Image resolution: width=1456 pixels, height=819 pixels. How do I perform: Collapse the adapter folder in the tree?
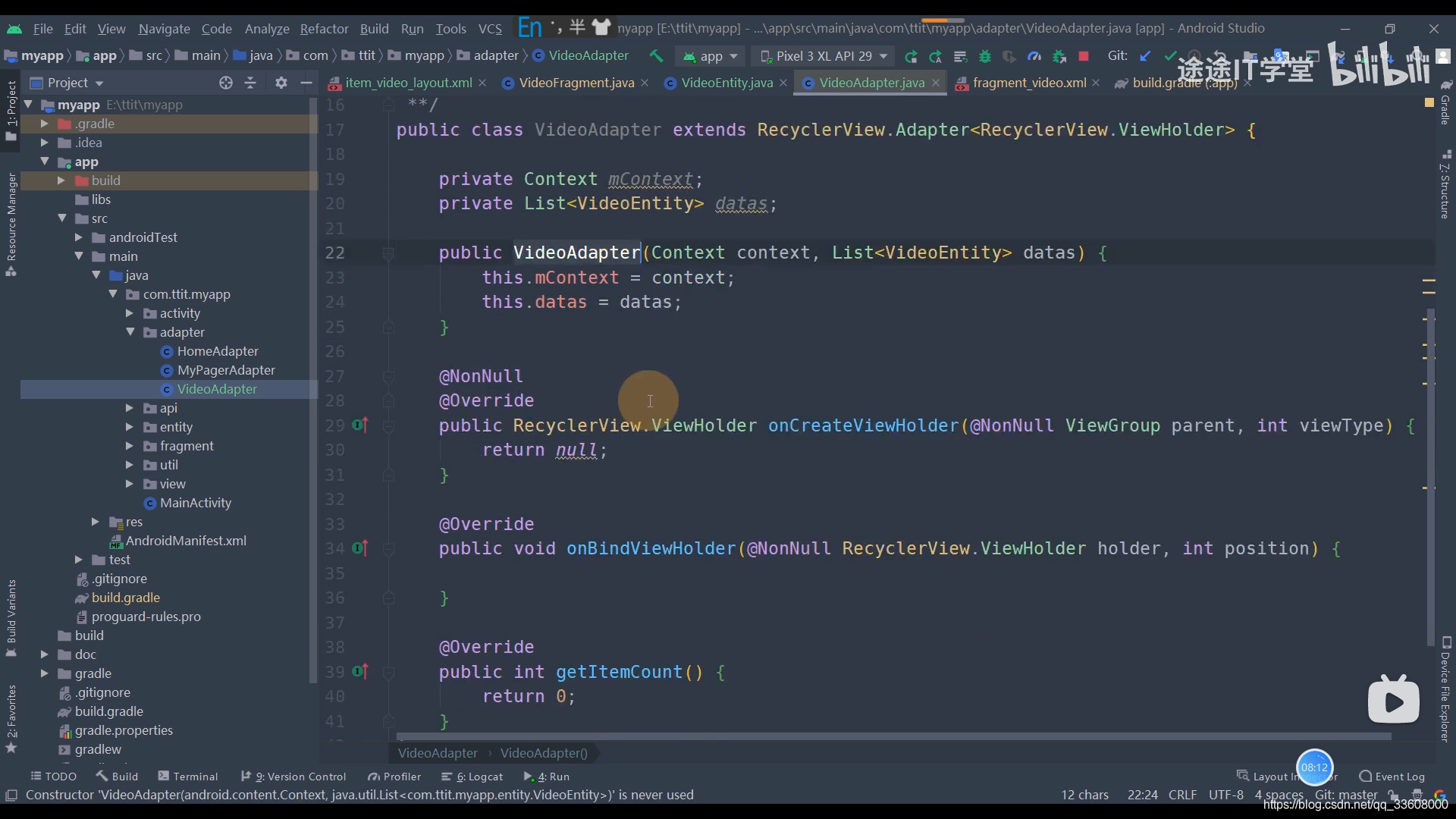coord(130,332)
